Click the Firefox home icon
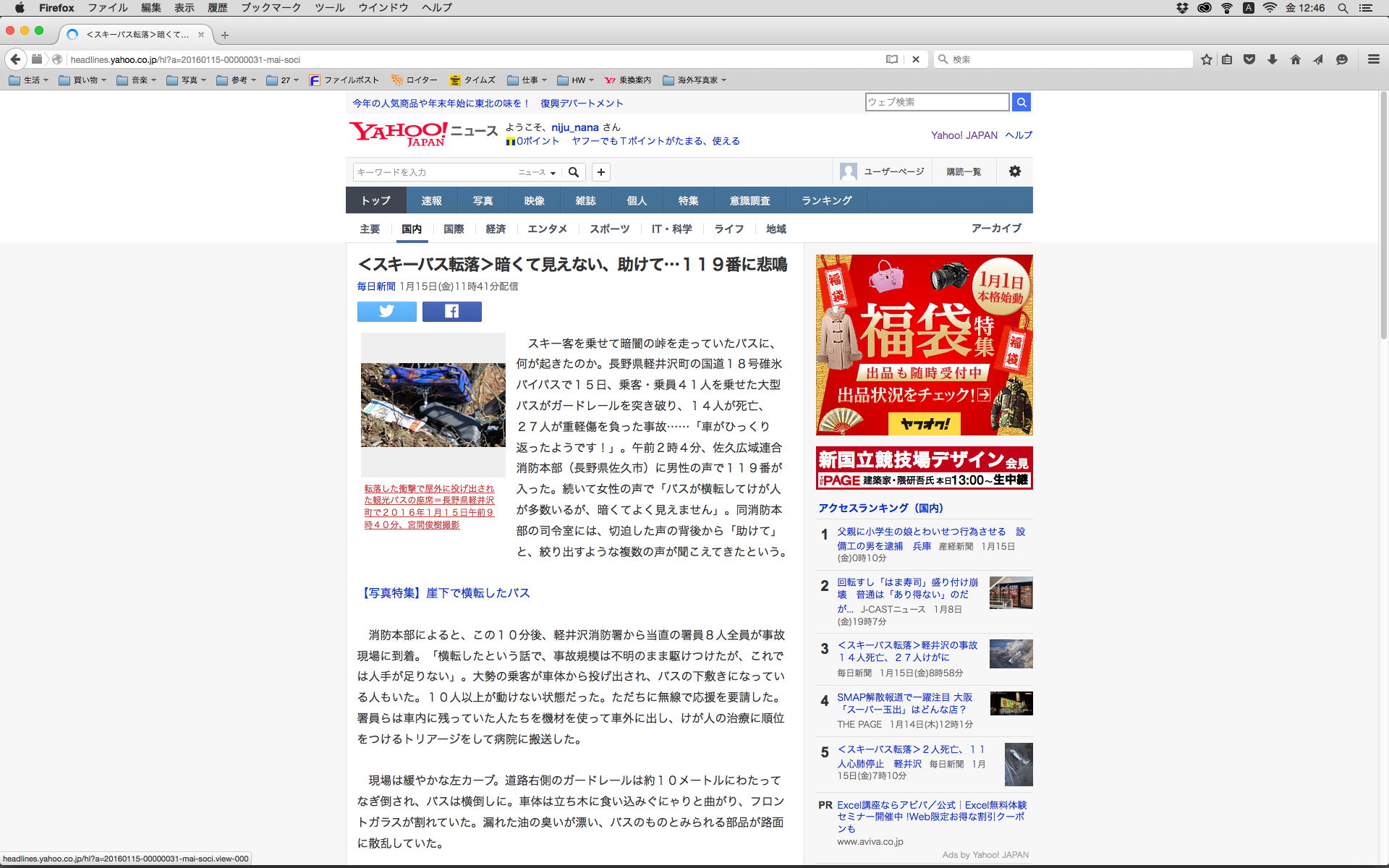The width and height of the screenshot is (1389, 868). [x=1295, y=59]
